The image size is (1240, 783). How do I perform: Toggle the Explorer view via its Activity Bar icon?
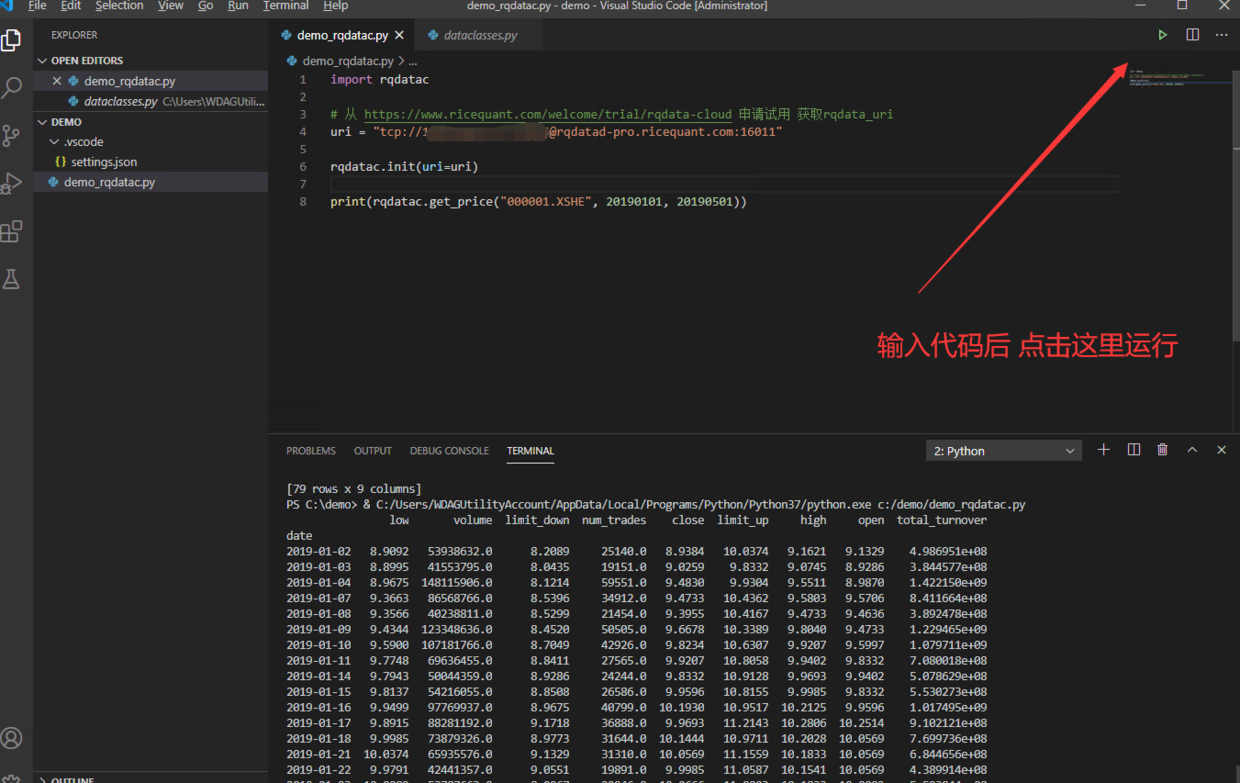pos(13,40)
